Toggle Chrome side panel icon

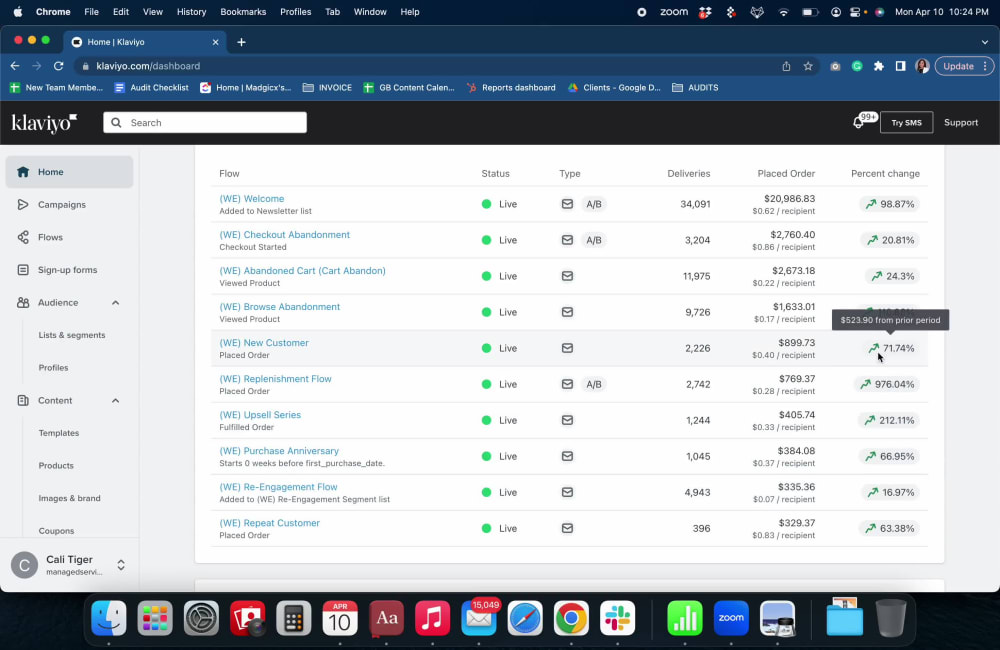coord(901,66)
